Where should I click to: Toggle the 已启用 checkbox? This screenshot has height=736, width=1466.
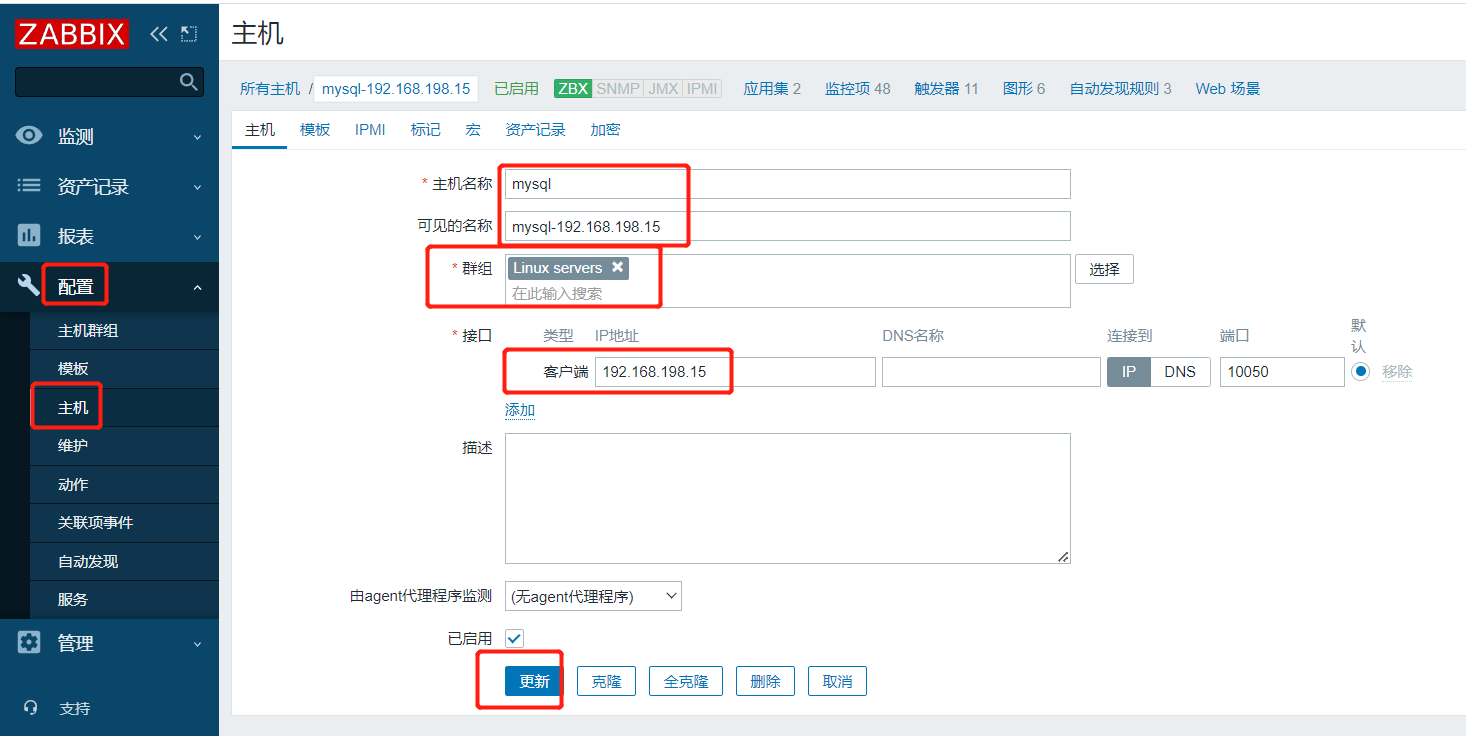coord(514,638)
